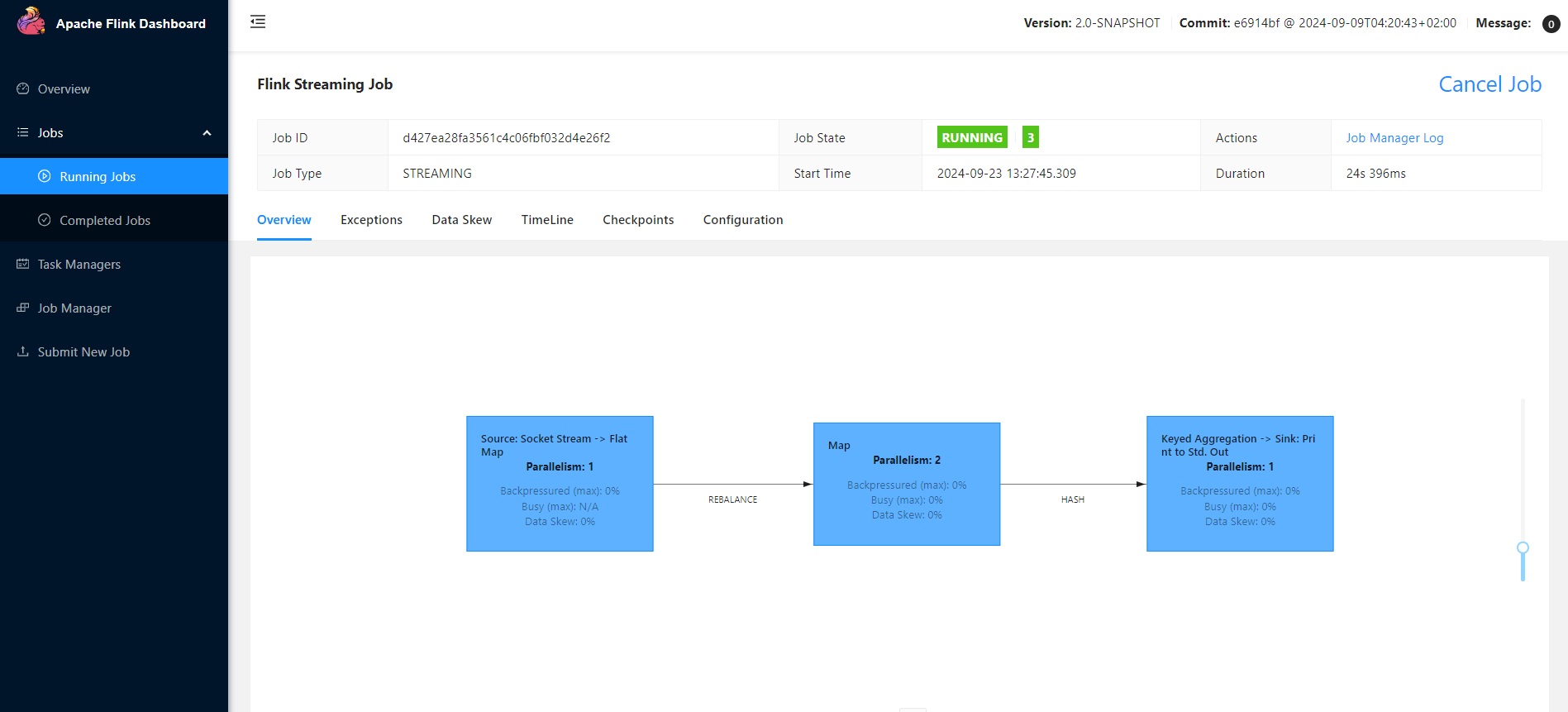Open the Job Manager Log link

coord(1394,138)
